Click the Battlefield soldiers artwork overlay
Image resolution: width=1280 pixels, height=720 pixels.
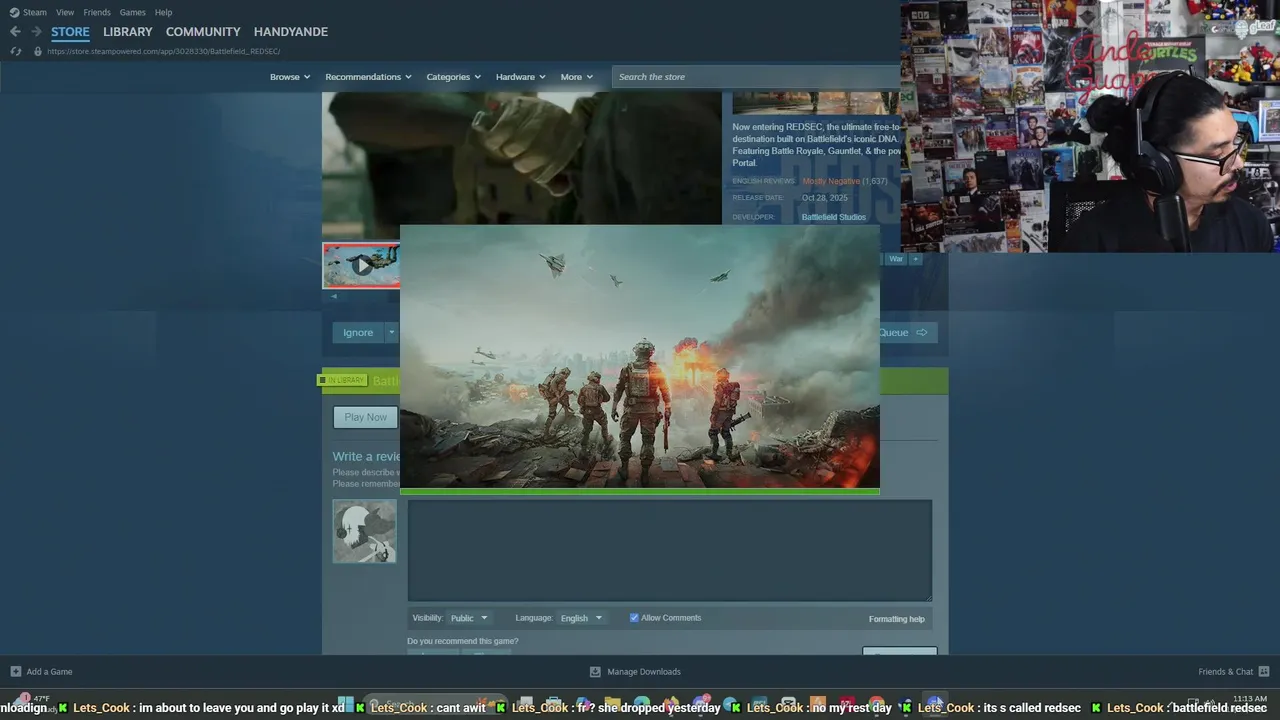tap(640, 357)
